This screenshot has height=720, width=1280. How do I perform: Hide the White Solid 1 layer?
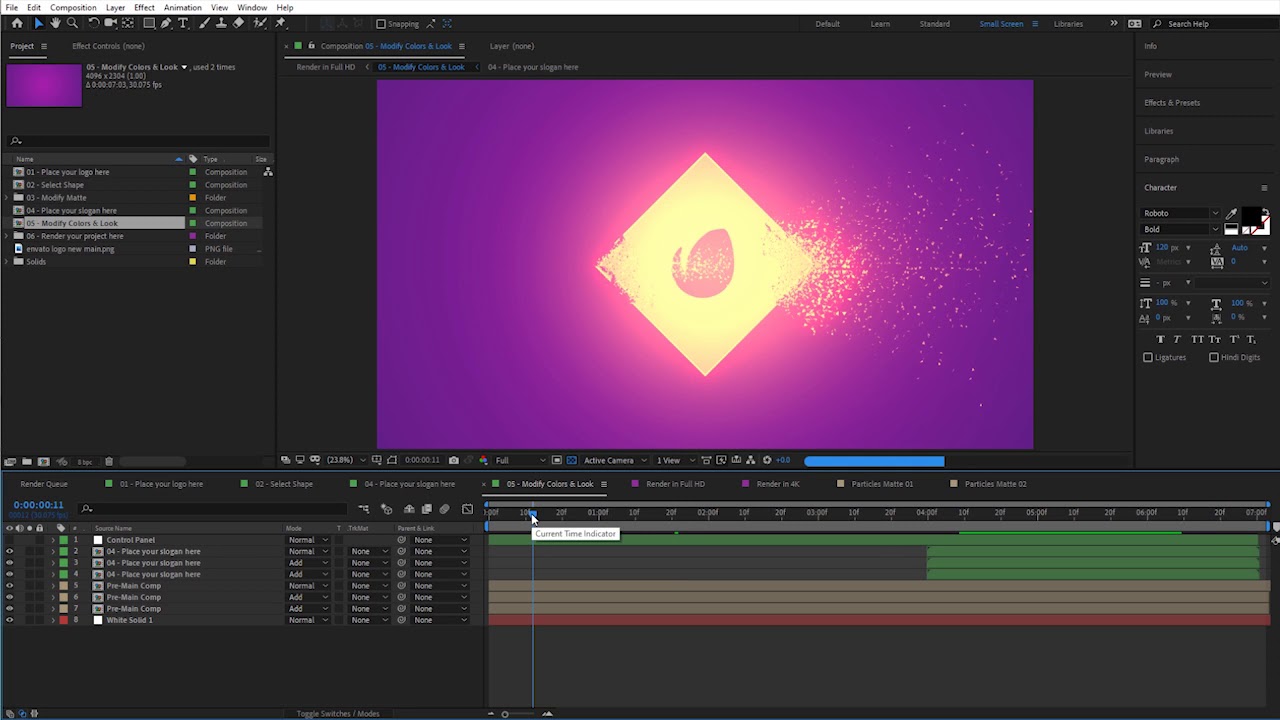[x=10, y=620]
